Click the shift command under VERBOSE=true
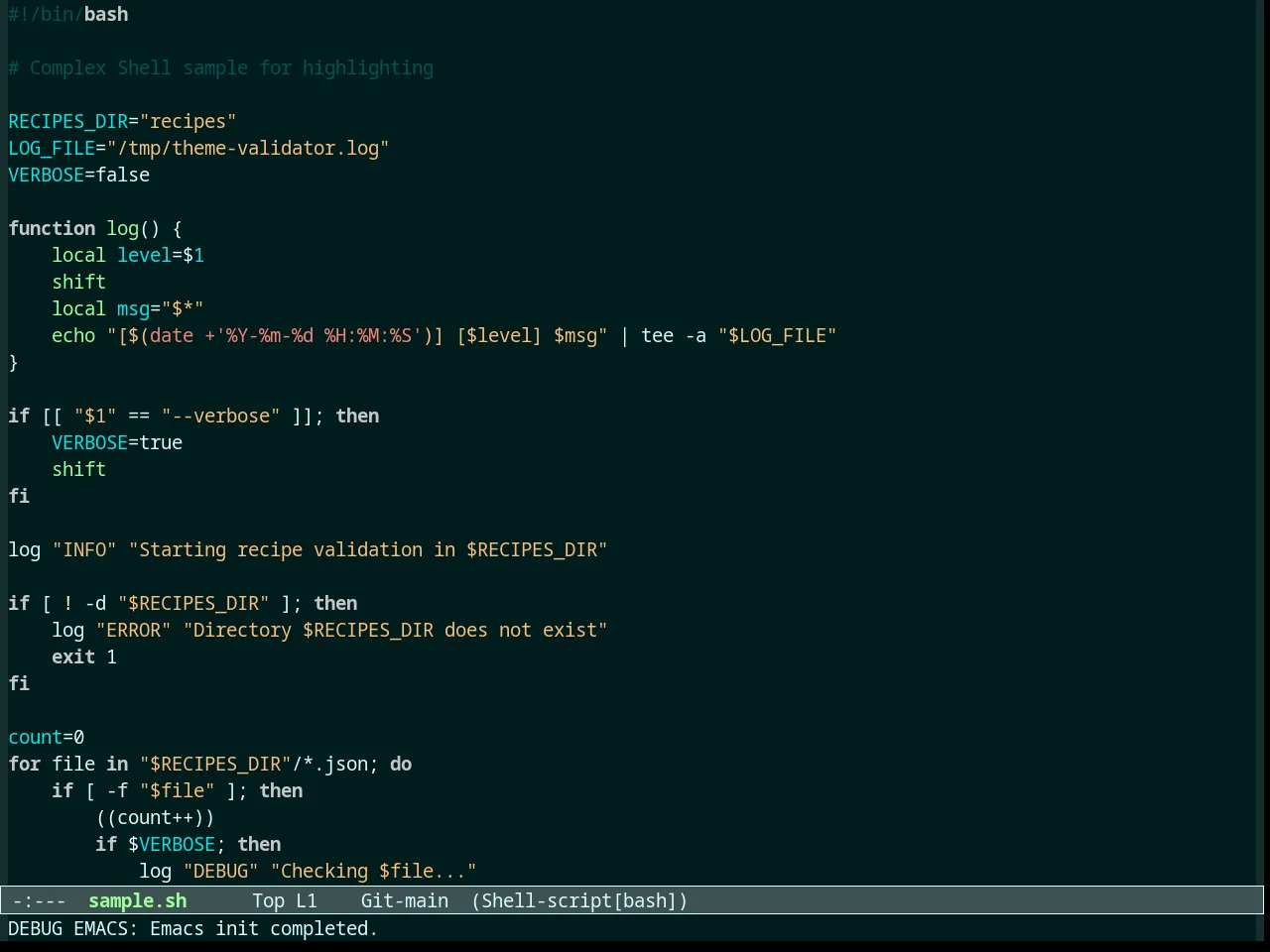 [79, 469]
